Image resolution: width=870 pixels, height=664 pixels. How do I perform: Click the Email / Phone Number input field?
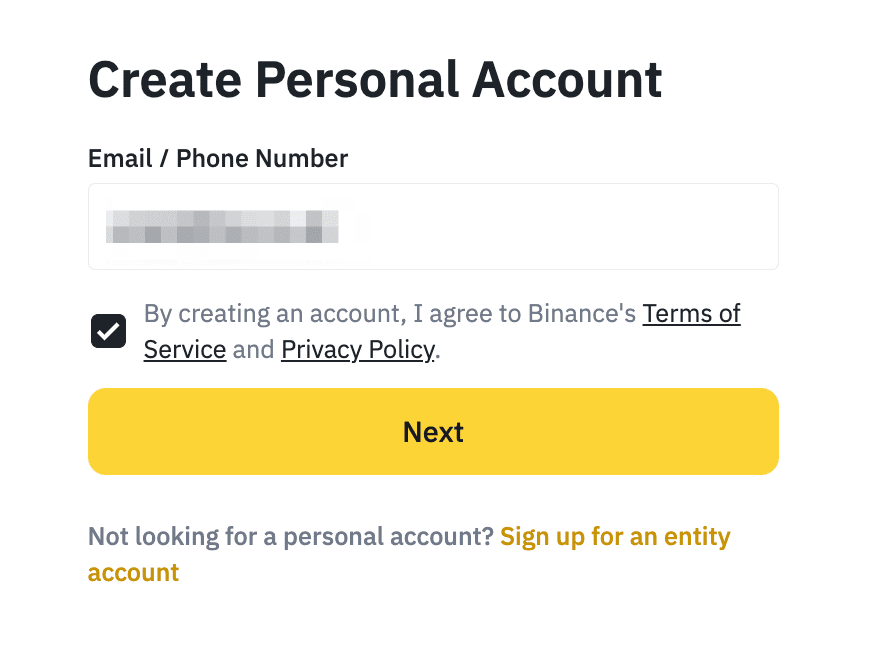click(433, 226)
